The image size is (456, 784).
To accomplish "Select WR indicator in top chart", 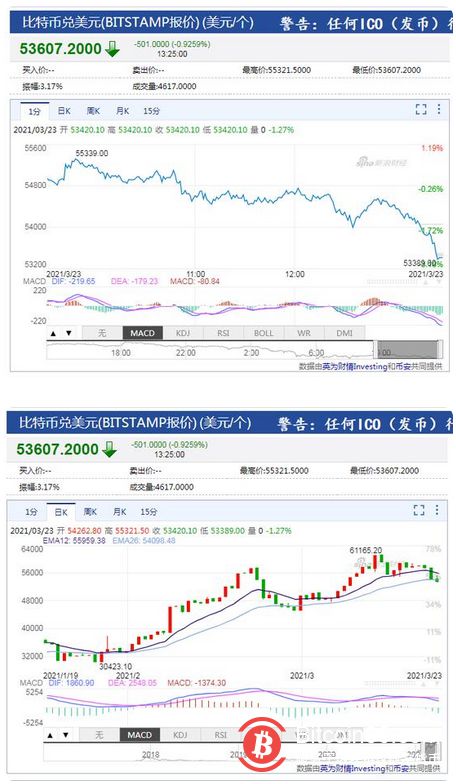I will coord(304,333).
